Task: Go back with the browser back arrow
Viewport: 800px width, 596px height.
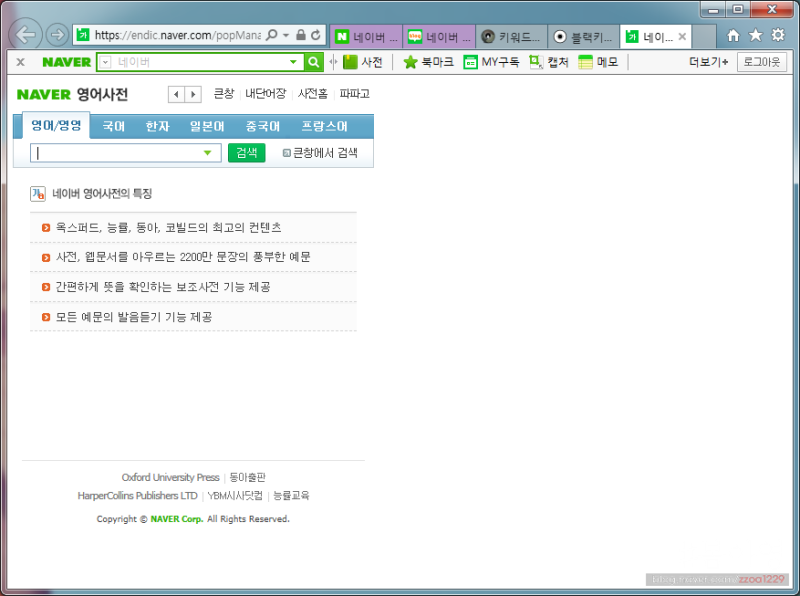Action: pos(25,35)
